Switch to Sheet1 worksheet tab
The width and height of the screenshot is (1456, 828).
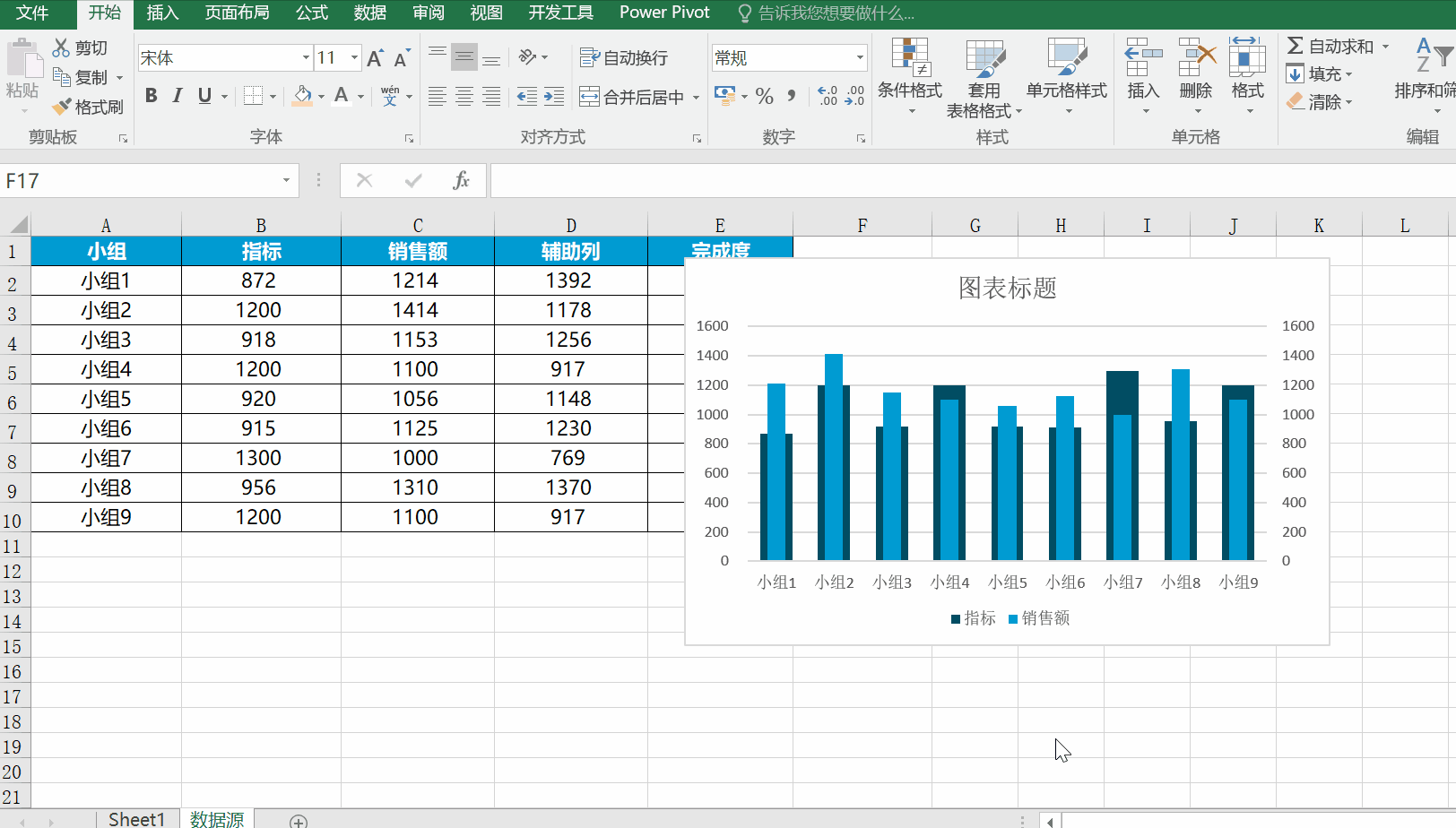pyautogui.click(x=136, y=819)
